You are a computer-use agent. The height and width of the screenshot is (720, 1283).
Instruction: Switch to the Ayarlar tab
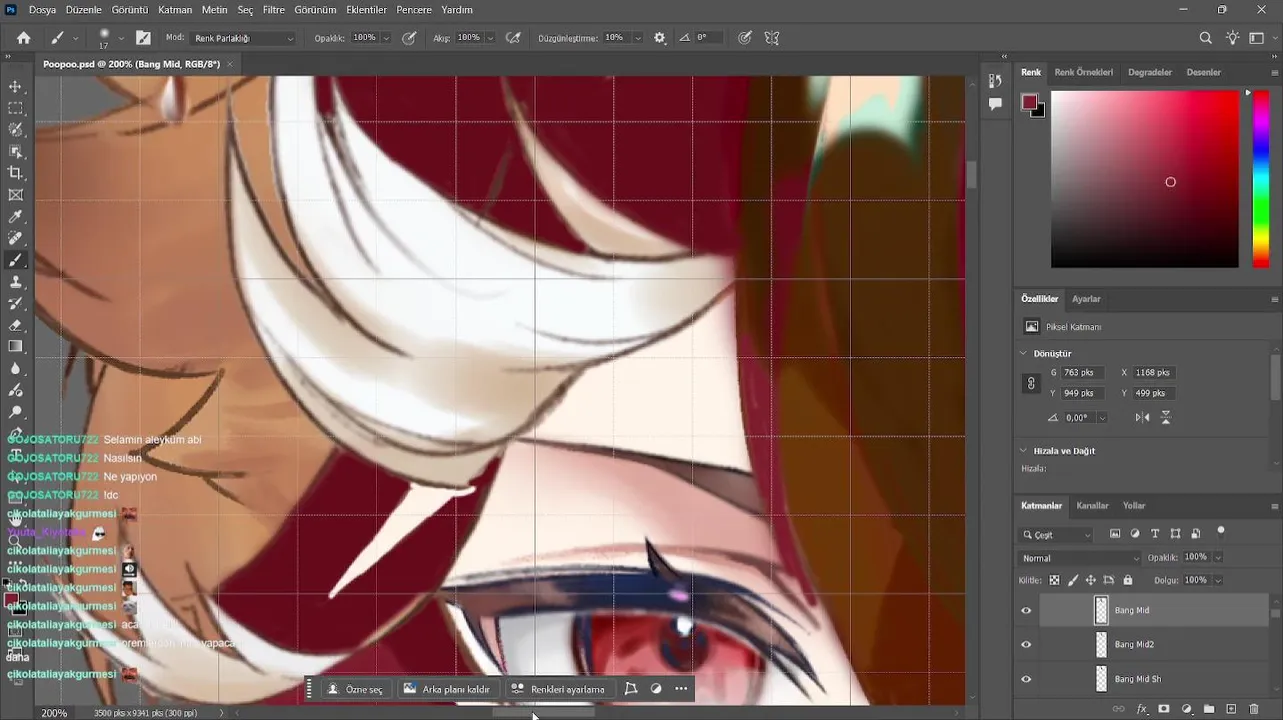click(1086, 299)
